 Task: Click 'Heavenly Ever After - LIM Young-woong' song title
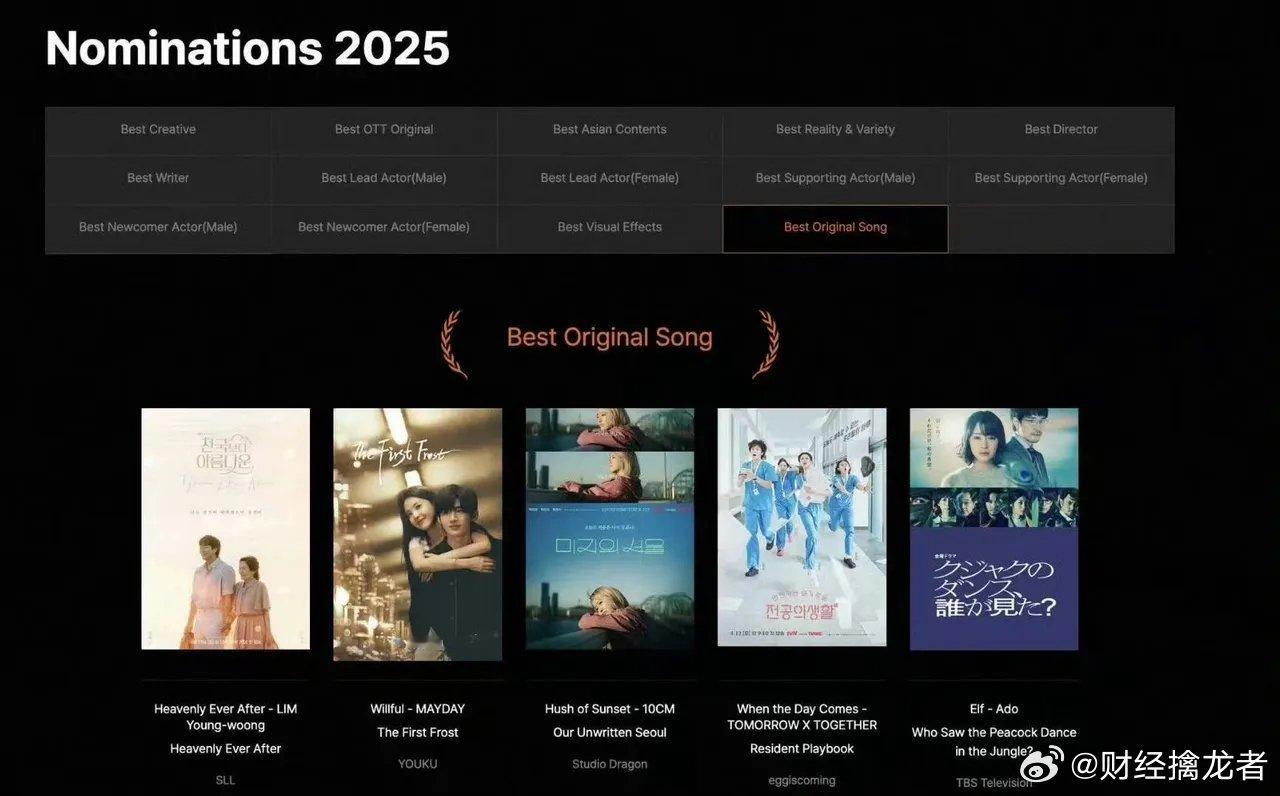(x=226, y=717)
